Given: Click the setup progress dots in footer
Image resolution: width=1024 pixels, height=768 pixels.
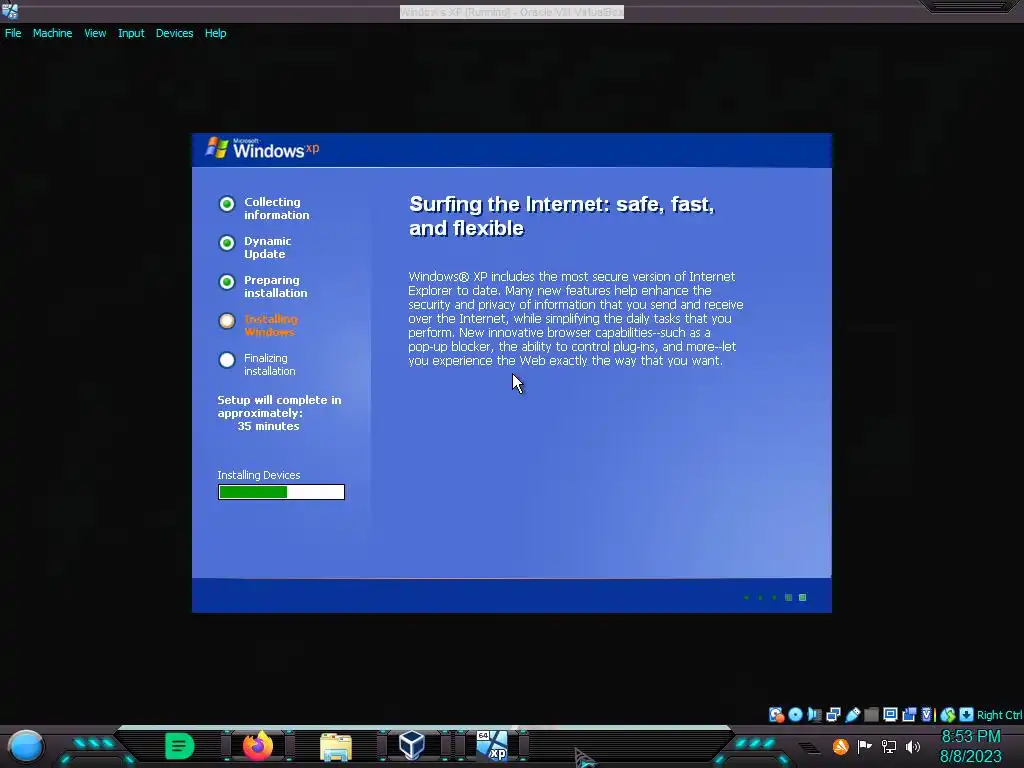Looking at the screenshot, I should pyautogui.click(x=775, y=598).
